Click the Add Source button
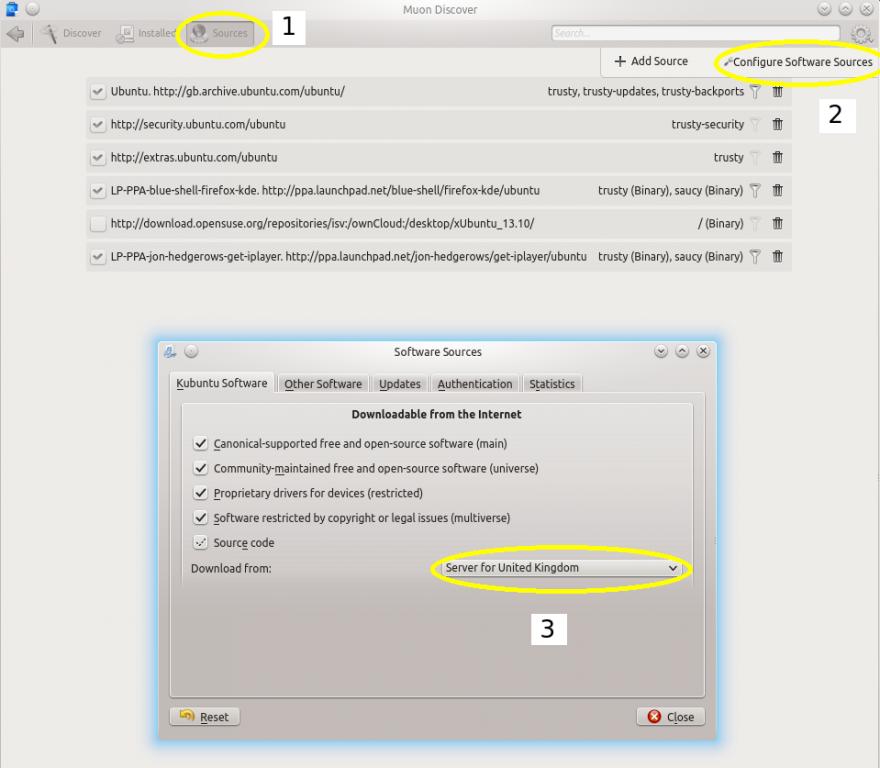The width and height of the screenshot is (880, 768). (x=651, y=61)
